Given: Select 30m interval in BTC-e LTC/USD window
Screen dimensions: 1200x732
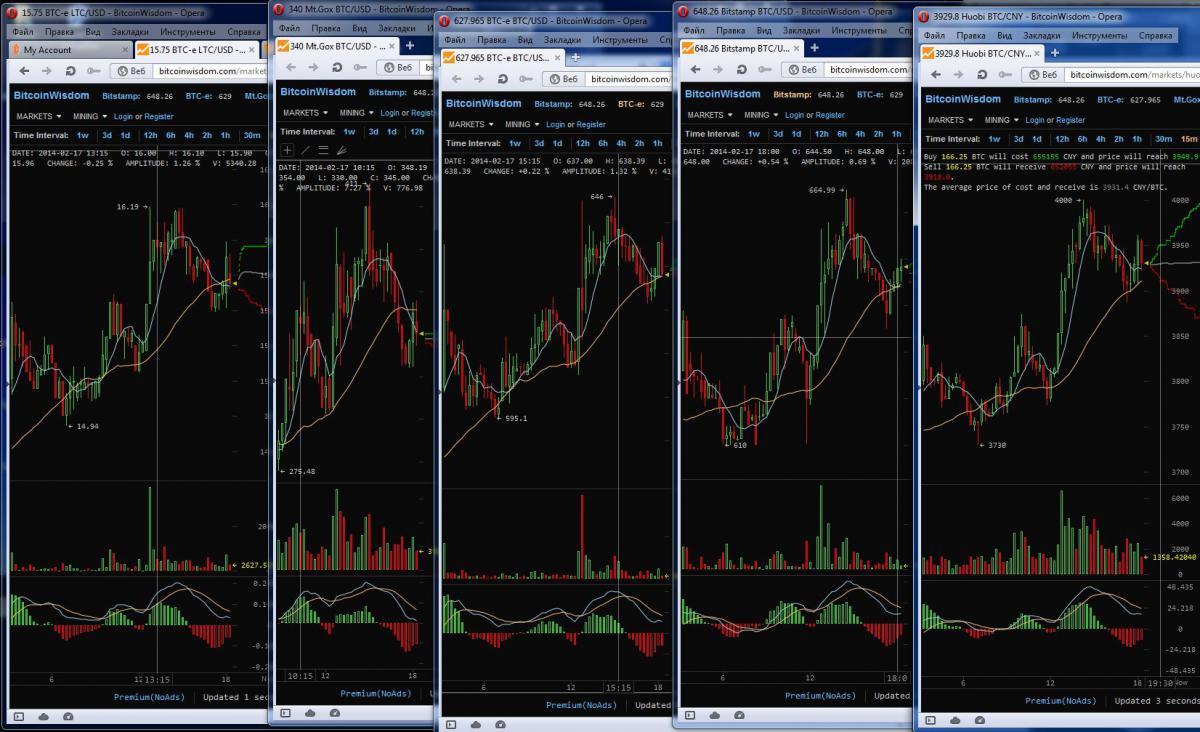Looking at the screenshot, I should [x=252, y=135].
